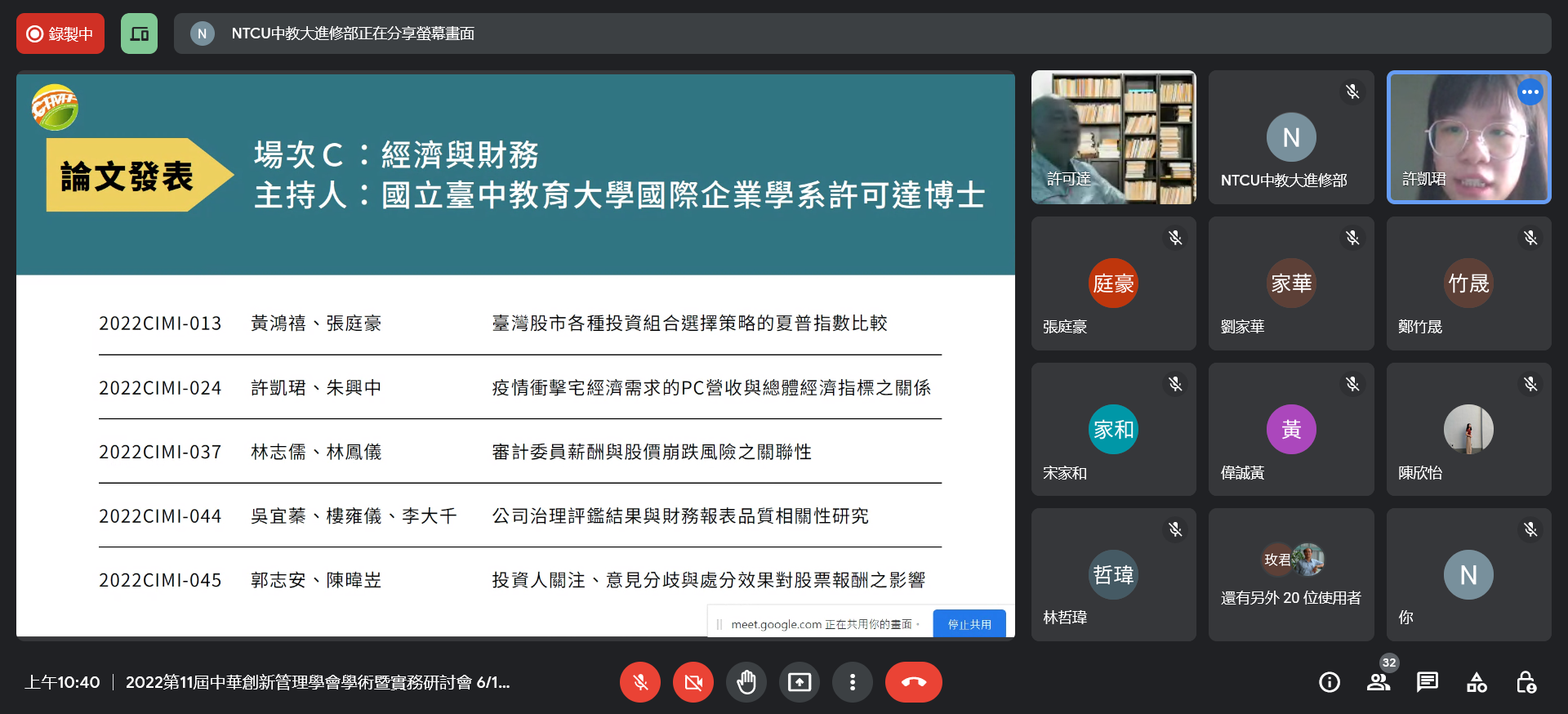Raise your hand
The height and width of the screenshot is (714, 1568).
click(x=746, y=682)
